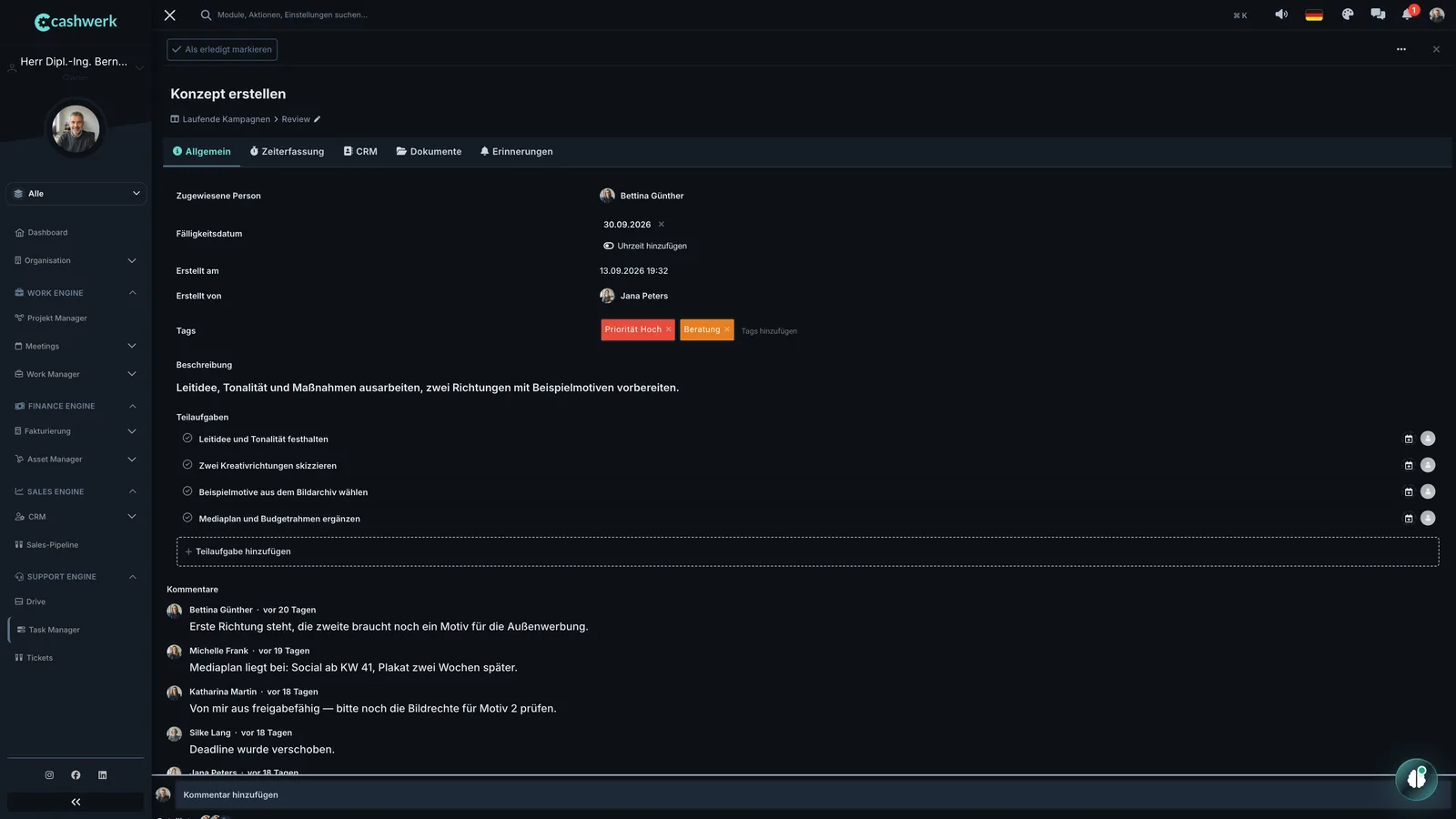Check off subtask Zwei Kreativrichtungen skizzieren
This screenshot has width=1456, height=819.
pos(187,465)
